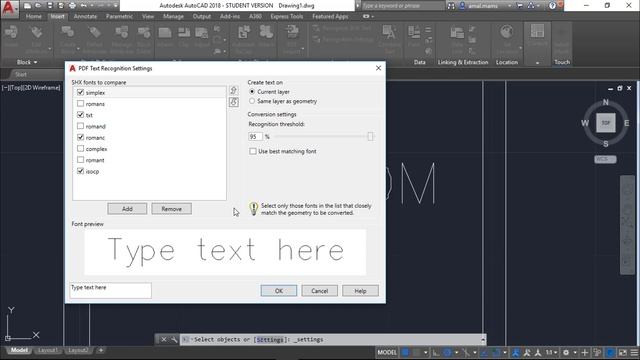Expand WCS dropdown below ViewCube
The image size is (640, 360).
tap(605, 159)
